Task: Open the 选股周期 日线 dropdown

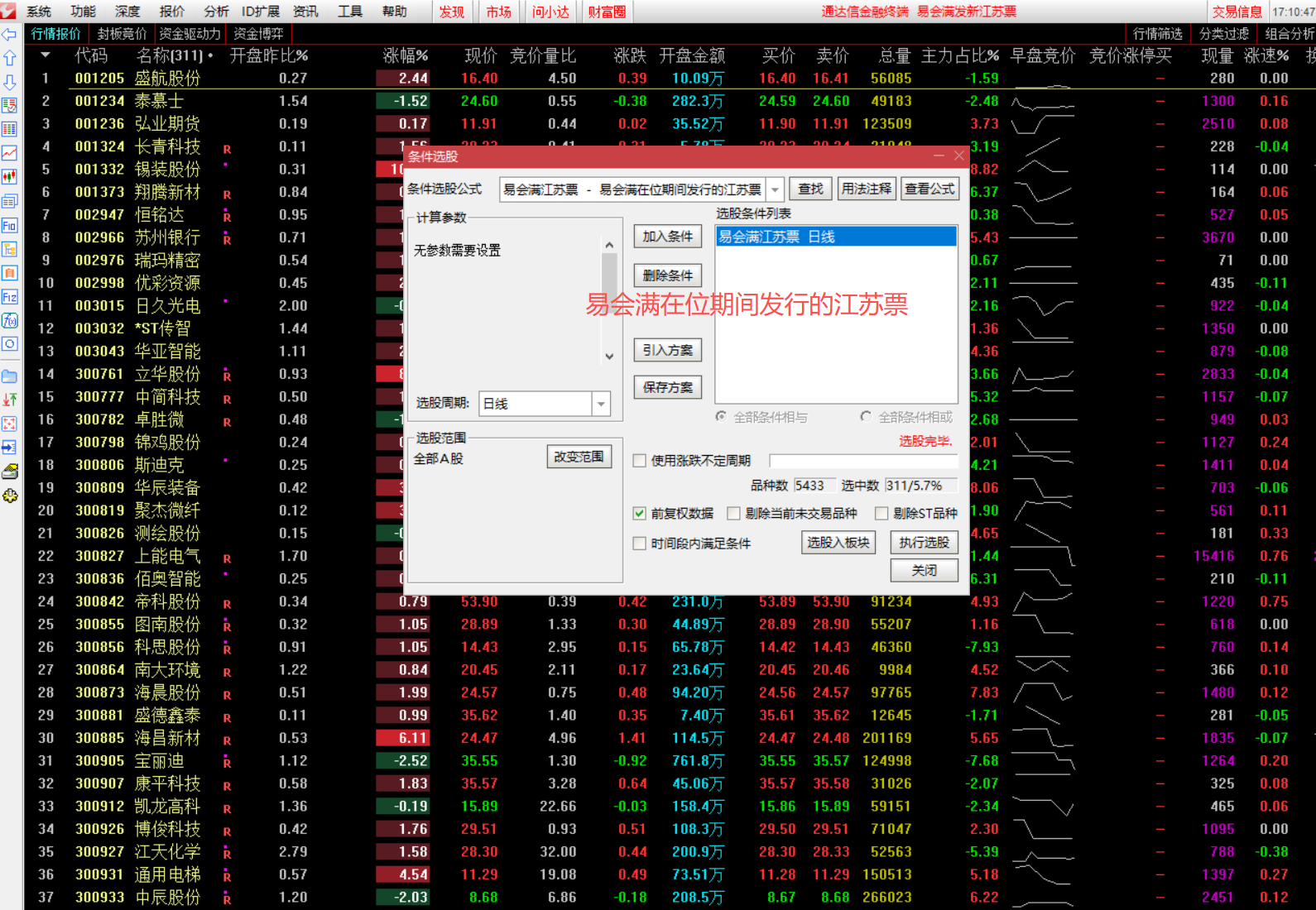Action: pos(601,404)
